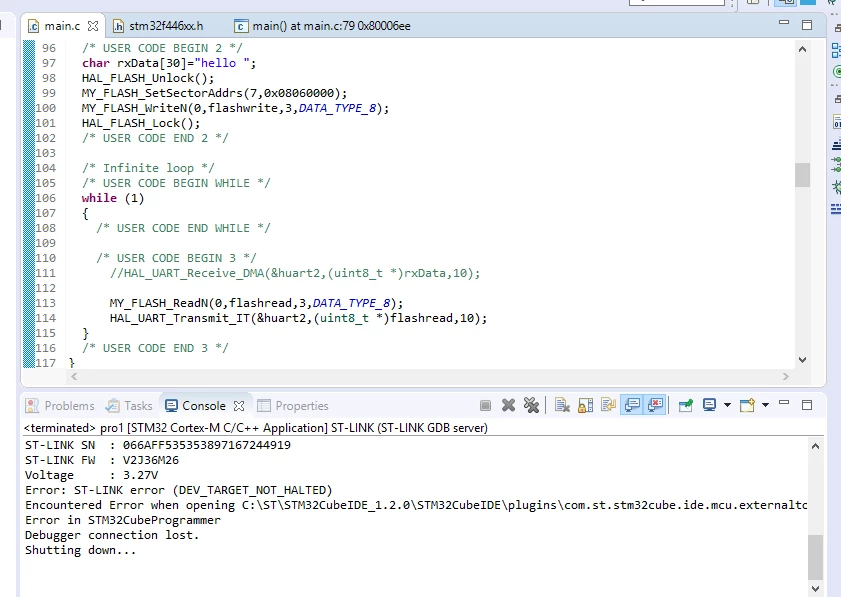This screenshot has height=597, width=841.
Task: Toggle show console when standard error changes
Action: (x=655, y=405)
